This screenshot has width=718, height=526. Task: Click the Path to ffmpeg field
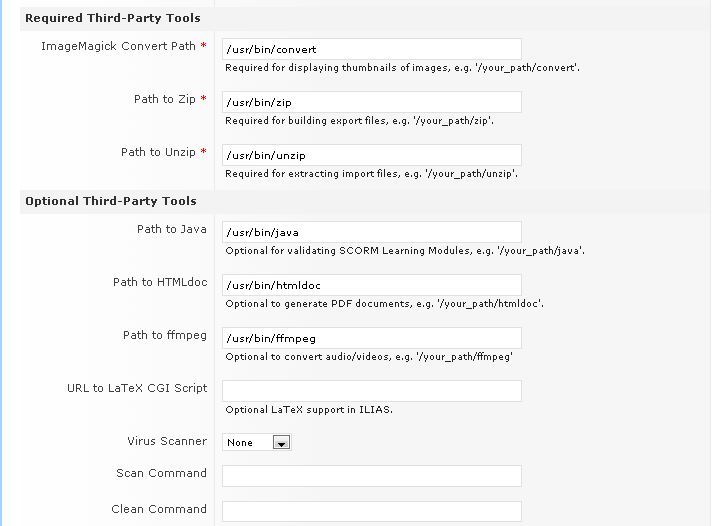coord(371,338)
